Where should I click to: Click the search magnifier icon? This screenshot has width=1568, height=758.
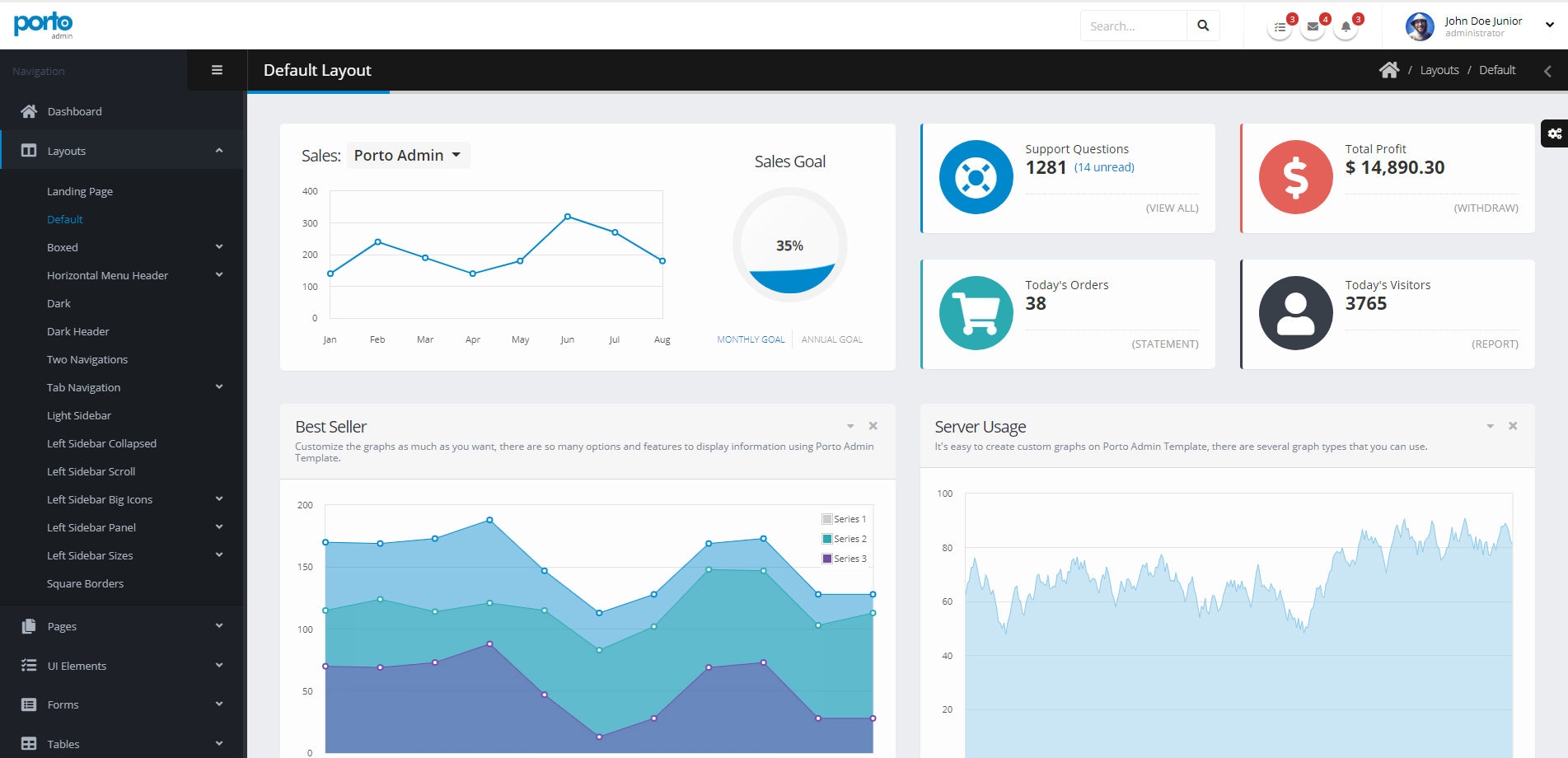(1203, 26)
